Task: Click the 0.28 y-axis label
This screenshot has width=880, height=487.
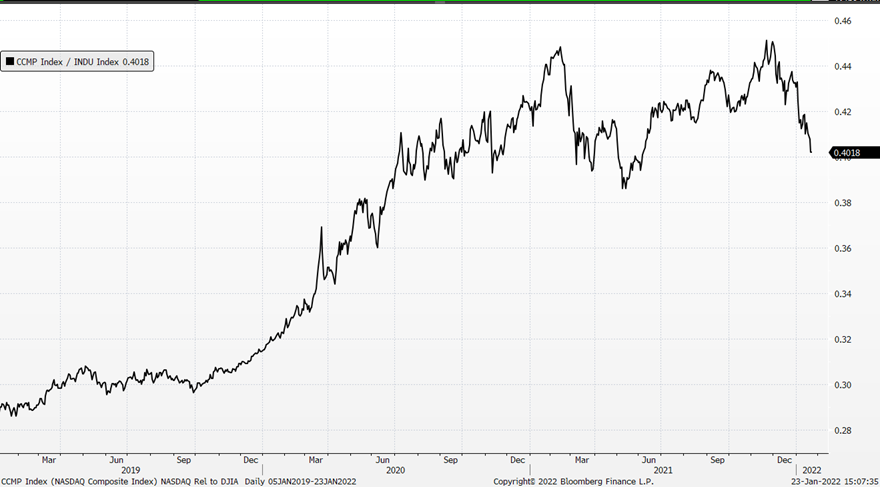Action: pos(843,430)
